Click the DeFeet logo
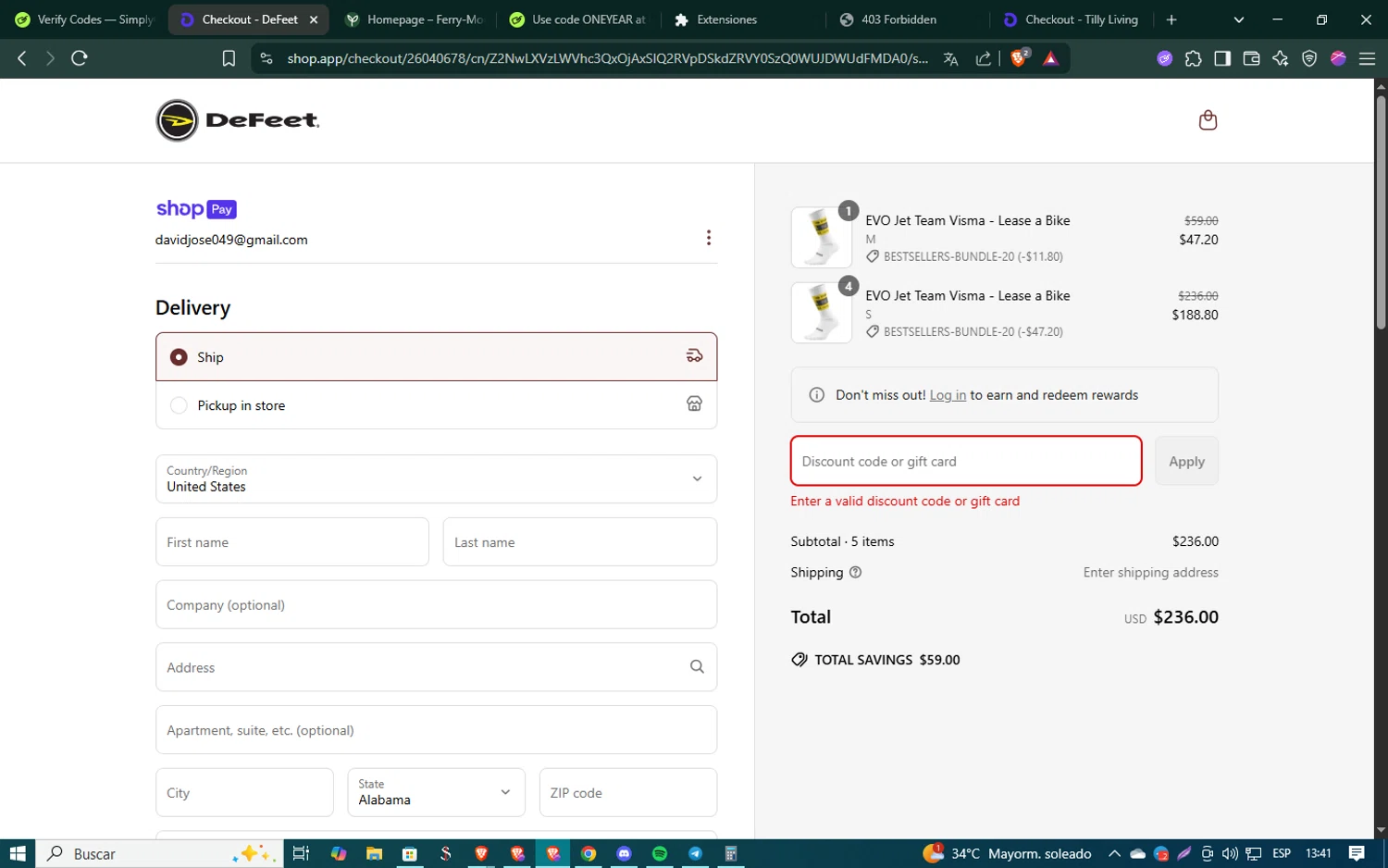 coord(238,120)
